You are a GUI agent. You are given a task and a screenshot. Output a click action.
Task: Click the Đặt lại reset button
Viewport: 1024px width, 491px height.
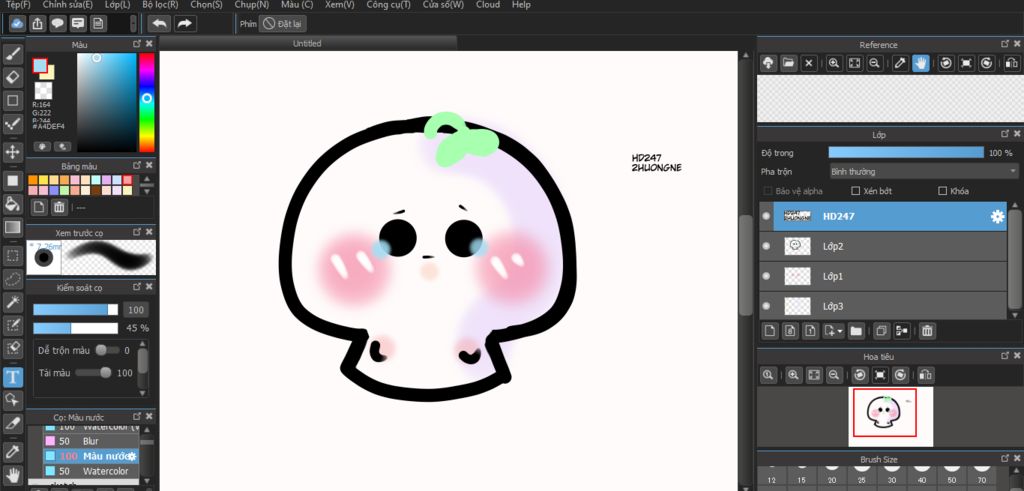(282, 24)
